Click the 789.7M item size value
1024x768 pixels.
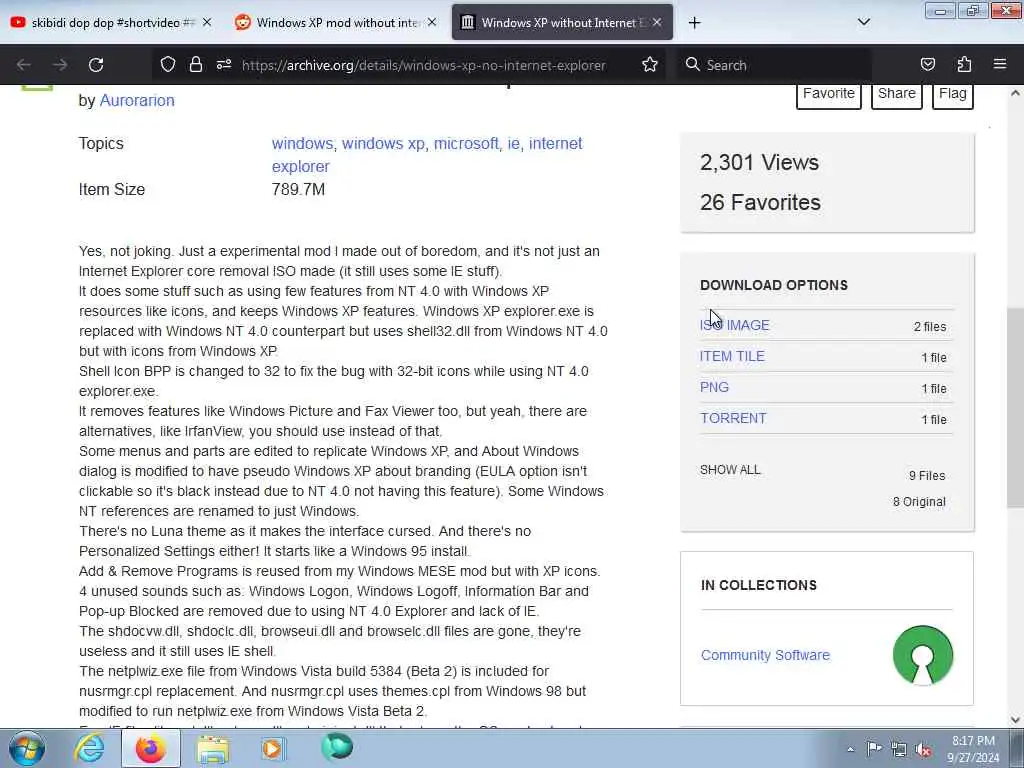pyautogui.click(x=298, y=189)
